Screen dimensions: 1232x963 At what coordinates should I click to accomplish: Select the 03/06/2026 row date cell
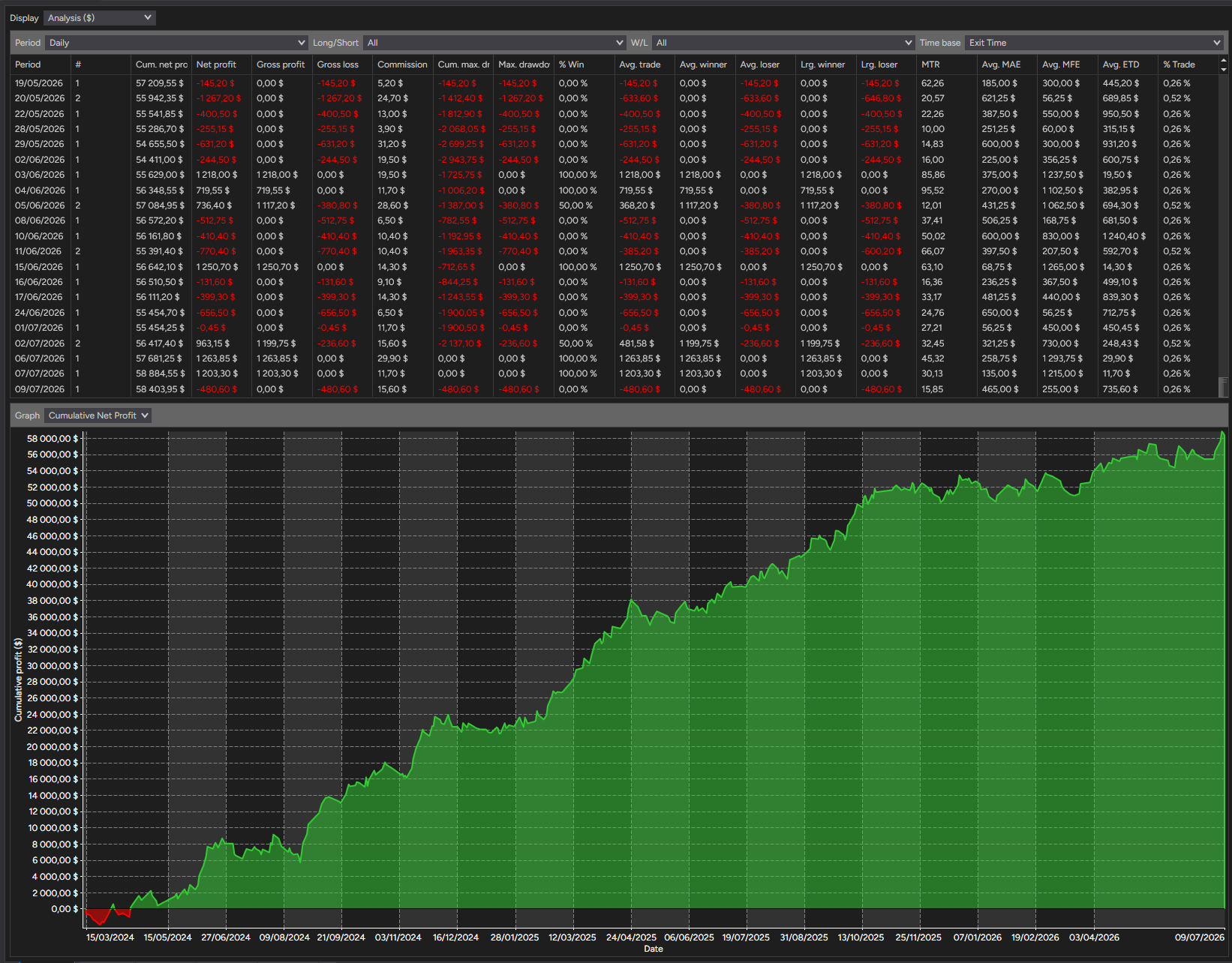(39, 175)
